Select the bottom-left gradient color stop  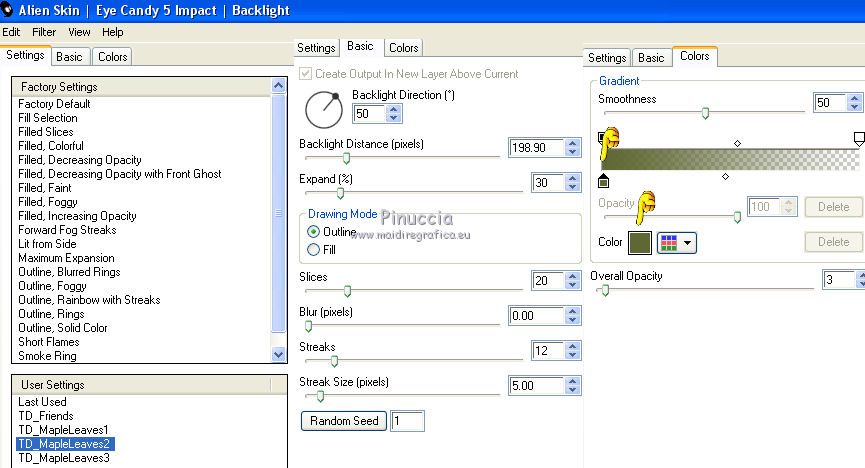click(x=604, y=181)
